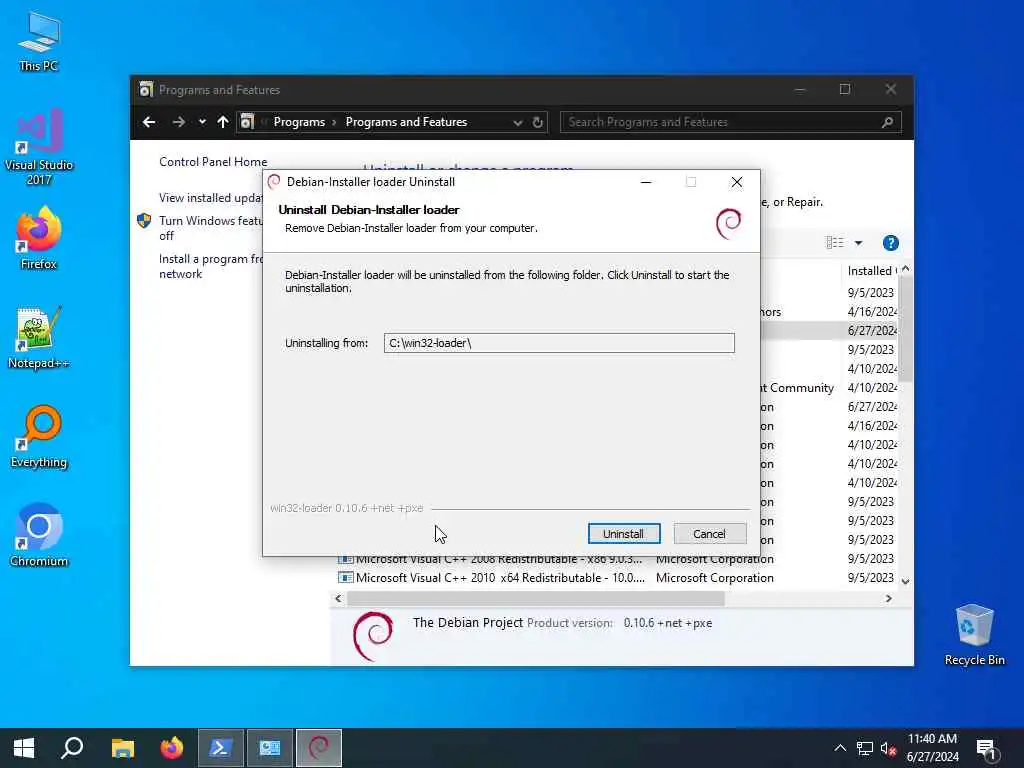Click the horizontal scrollbar right arrow
This screenshot has width=1024, height=768.
[x=888, y=598]
